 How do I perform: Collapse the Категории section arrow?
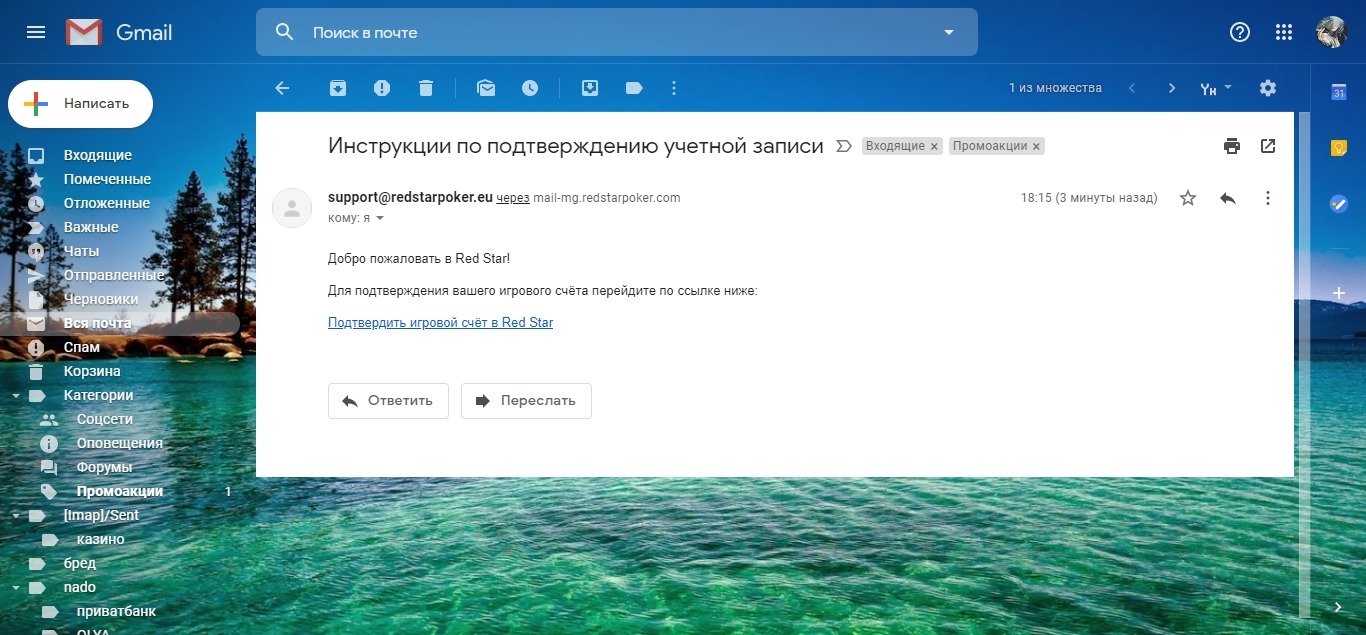[x=15, y=395]
